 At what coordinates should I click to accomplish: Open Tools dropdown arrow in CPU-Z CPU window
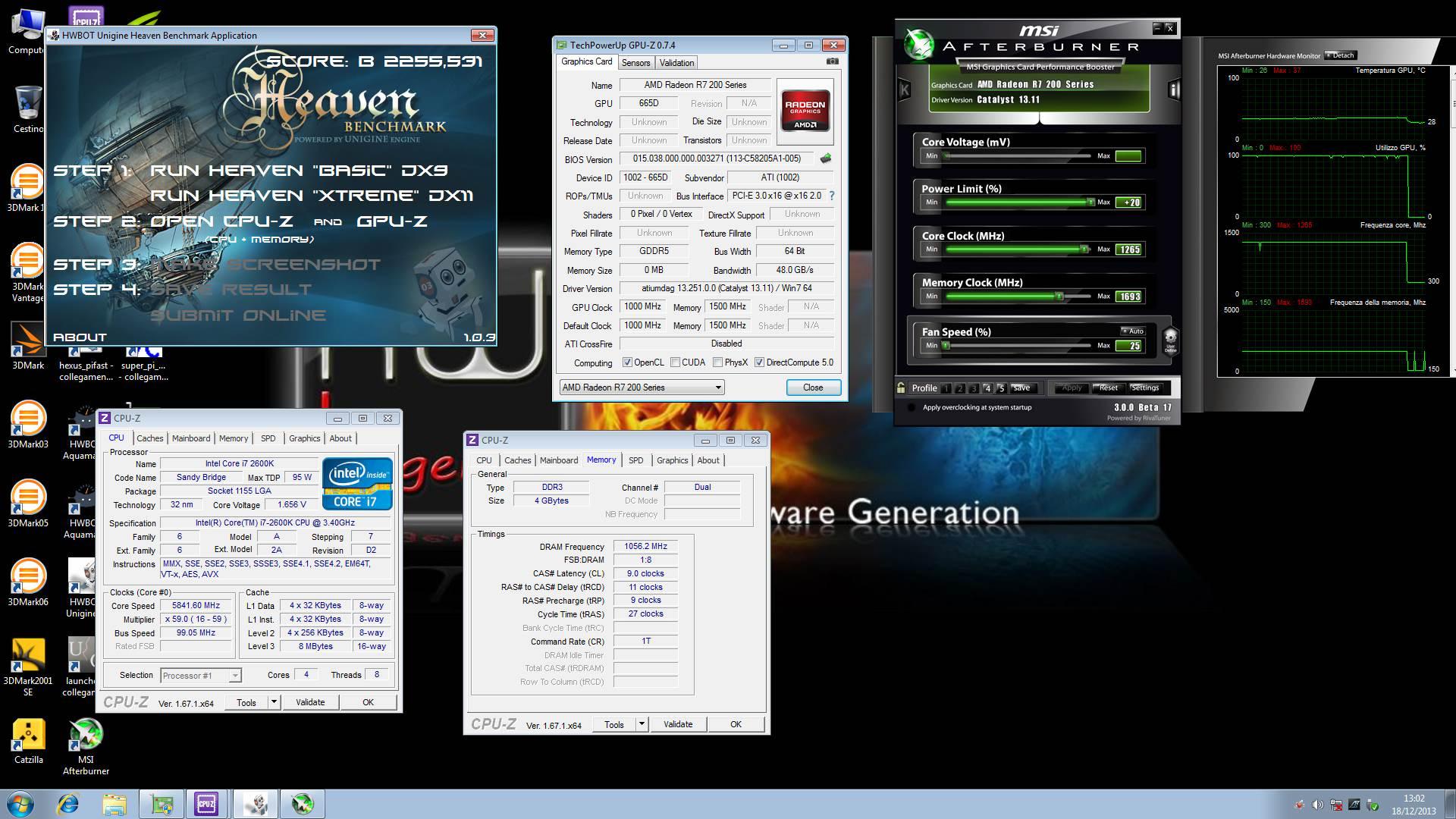click(x=274, y=702)
